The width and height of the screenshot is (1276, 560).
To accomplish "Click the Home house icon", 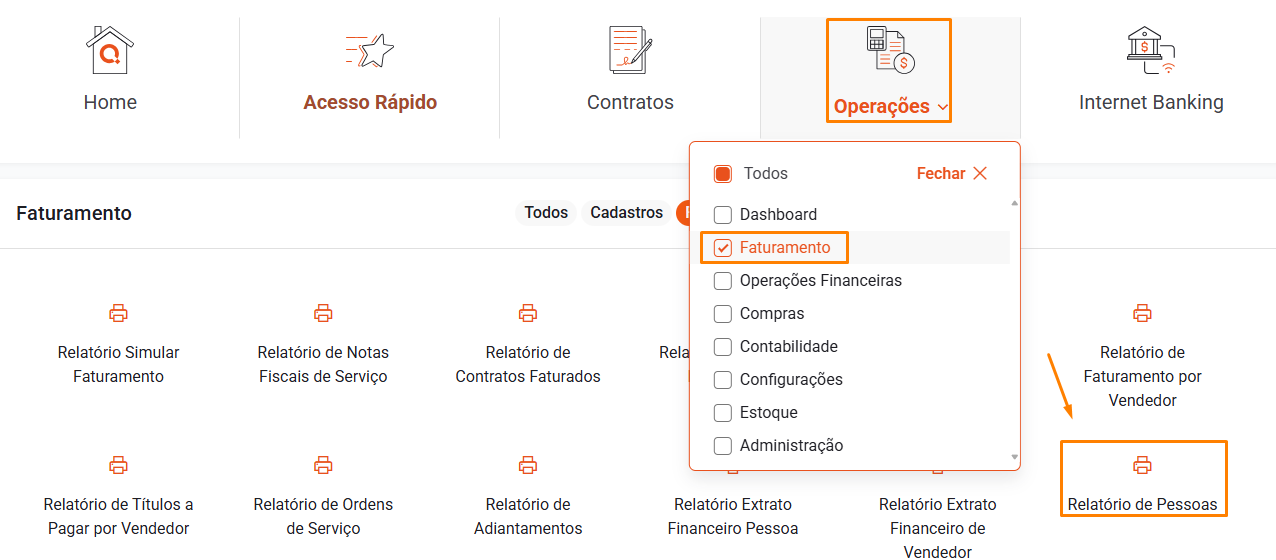I will pos(110,50).
